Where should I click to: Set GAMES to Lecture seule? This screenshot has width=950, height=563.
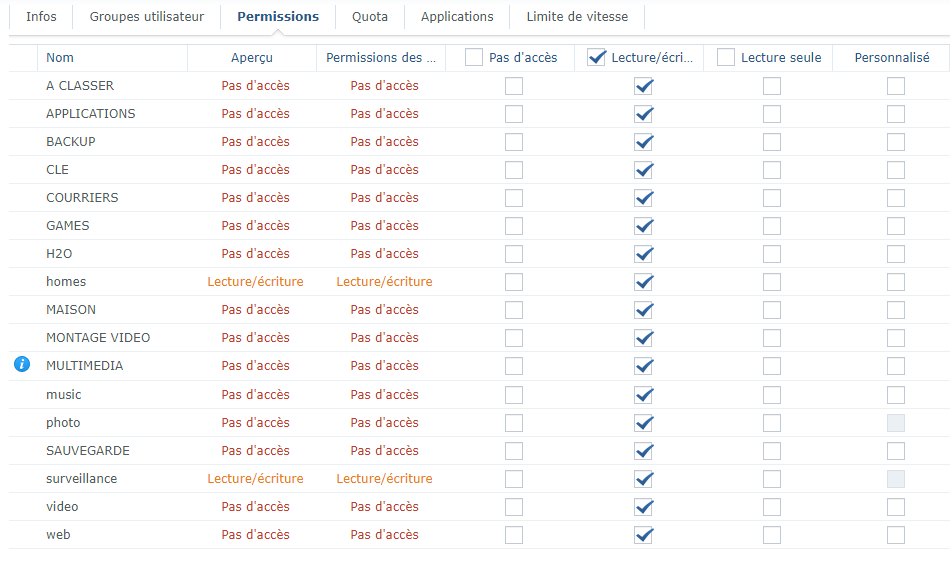[772, 226]
